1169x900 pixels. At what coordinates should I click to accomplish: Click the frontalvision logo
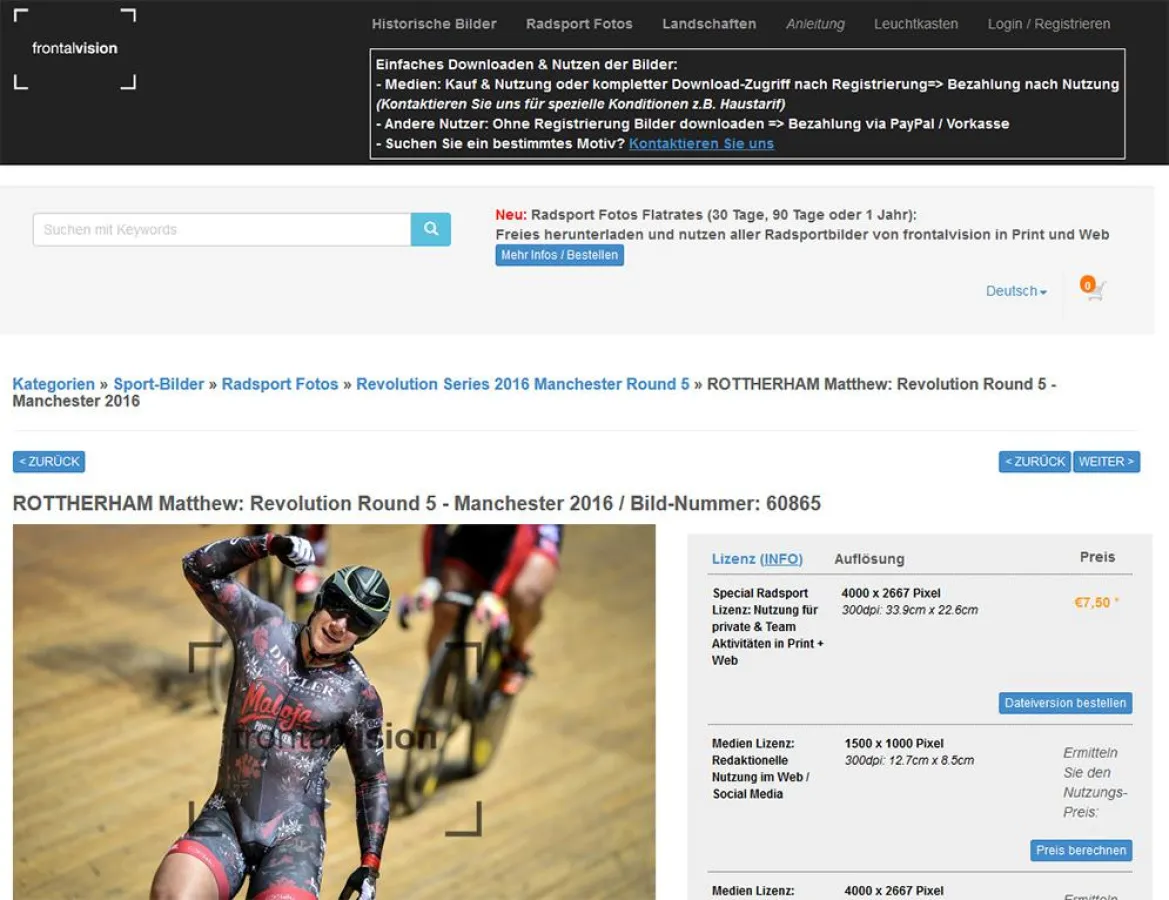pos(74,47)
